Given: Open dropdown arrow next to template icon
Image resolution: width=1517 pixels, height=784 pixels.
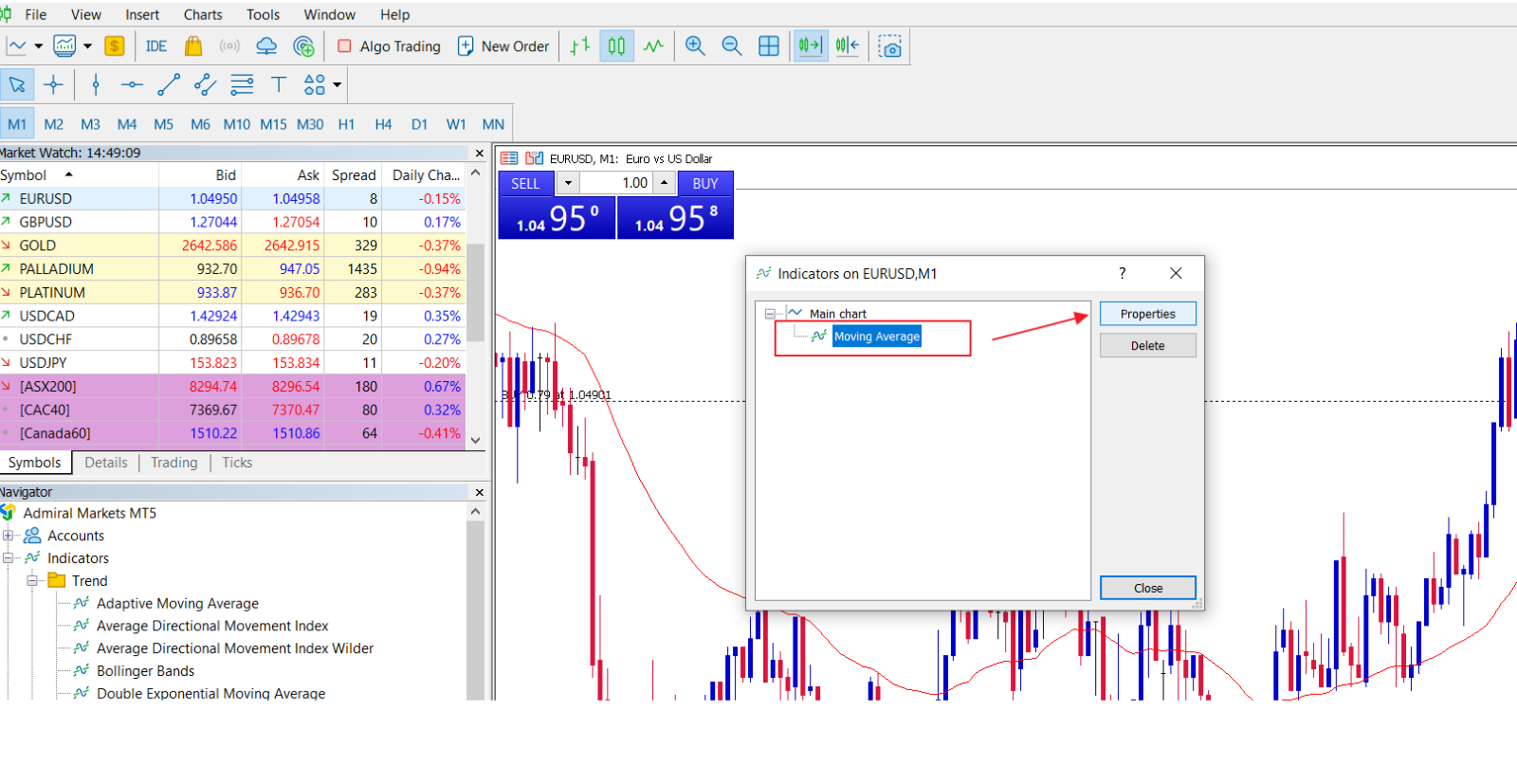Looking at the screenshot, I should (x=87, y=46).
